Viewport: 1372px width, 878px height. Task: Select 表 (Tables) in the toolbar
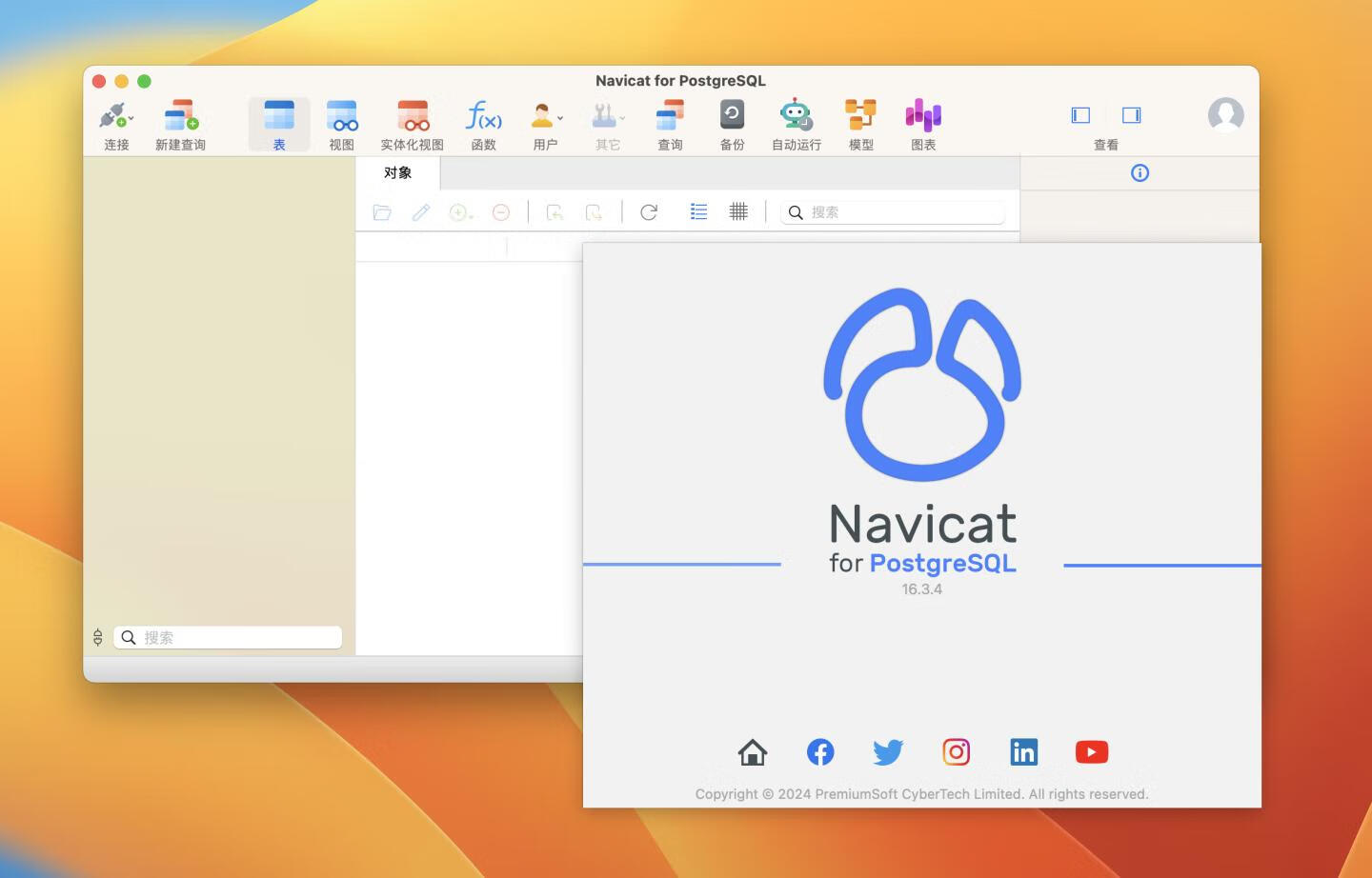coord(277,122)
